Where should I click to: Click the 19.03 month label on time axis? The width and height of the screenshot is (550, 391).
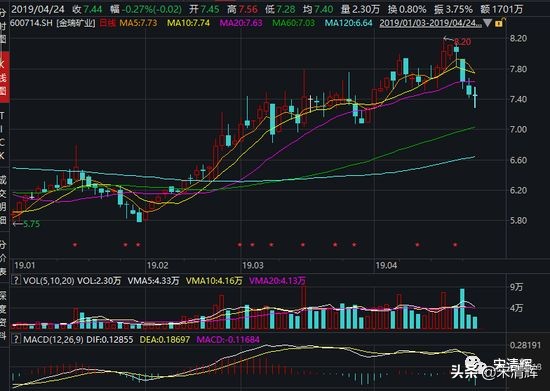pos(253,265)
